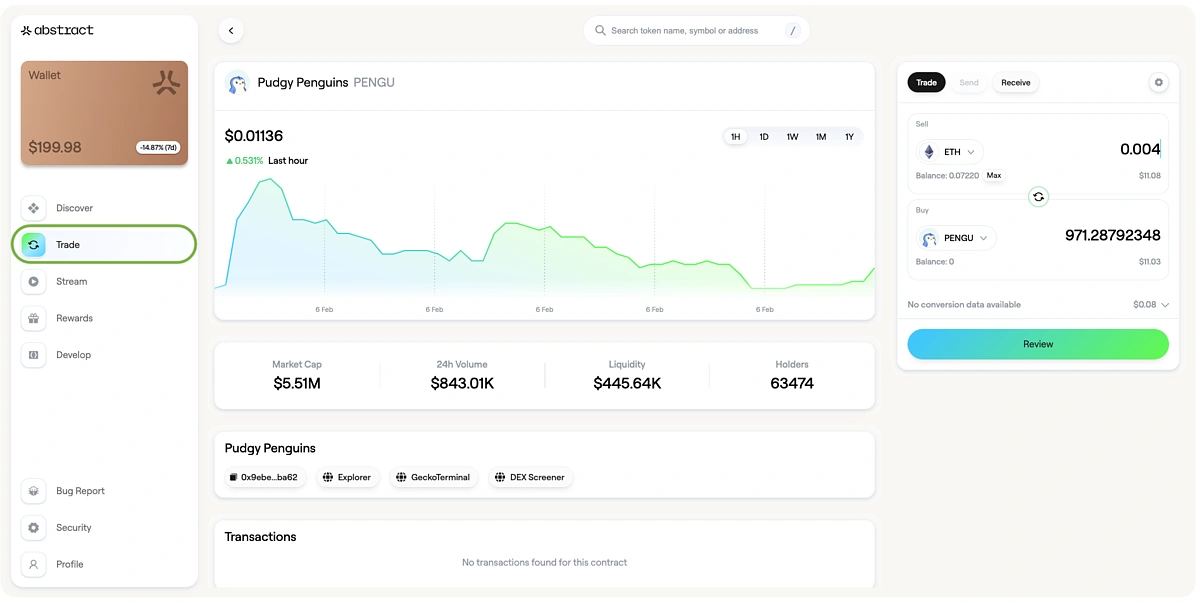Click the ETH token logo

click(x=929, y=152)
